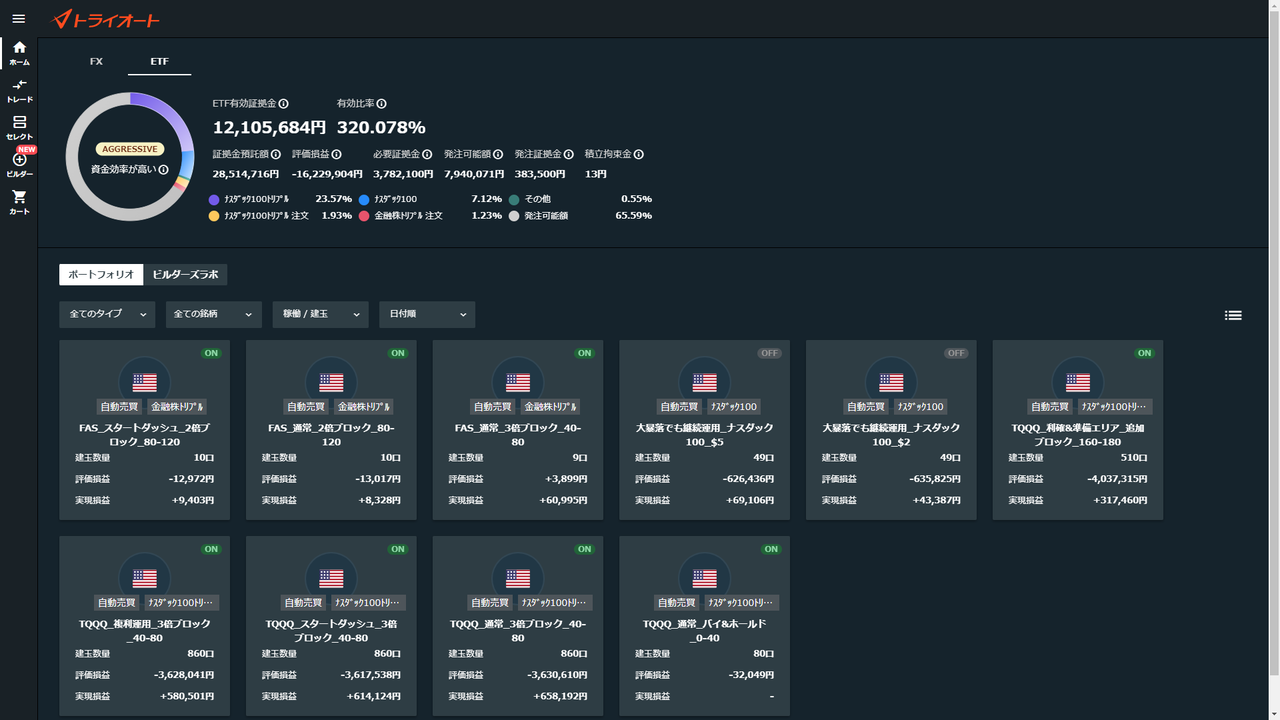Show info for 発注可能額 in the summary
Viewport: 1280px width, 720px height.
[x=498, y=155]
